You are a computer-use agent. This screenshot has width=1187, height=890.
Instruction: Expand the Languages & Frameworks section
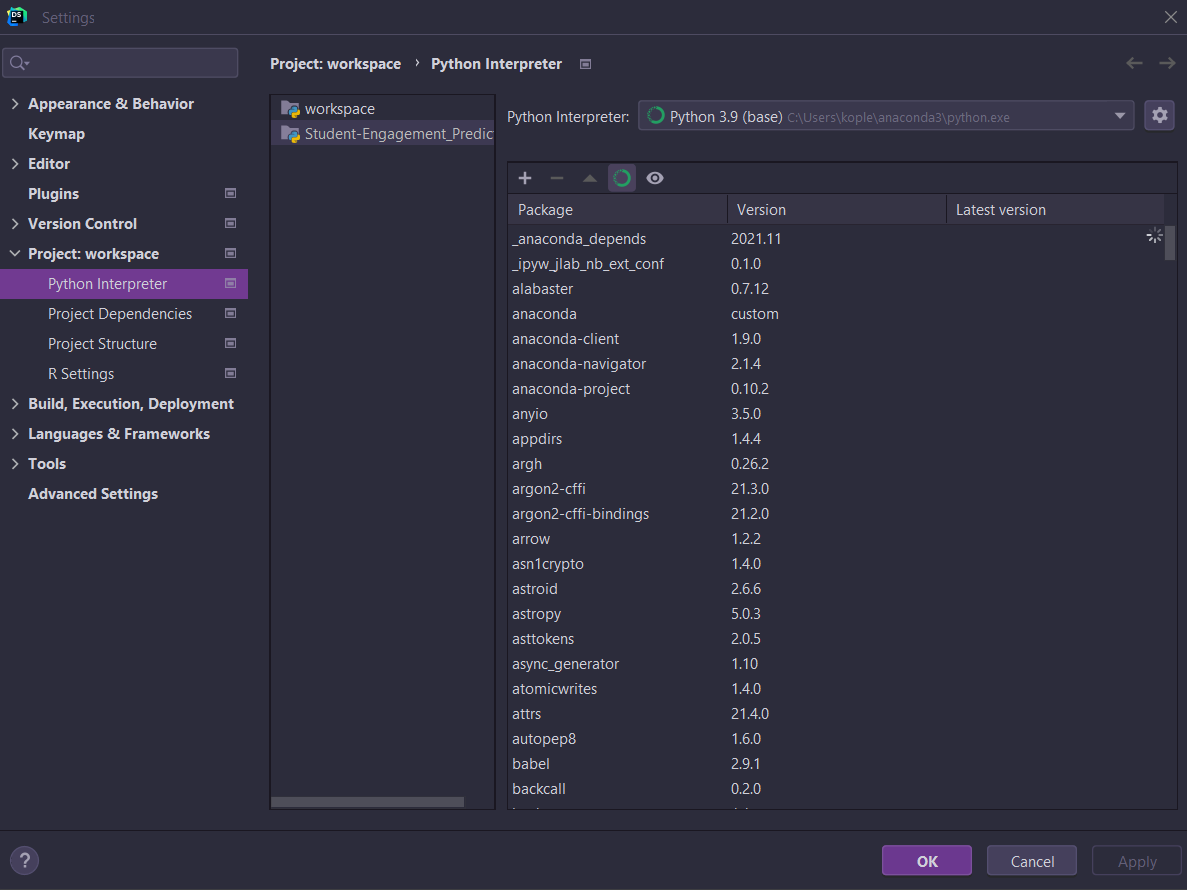coord(15,434)
